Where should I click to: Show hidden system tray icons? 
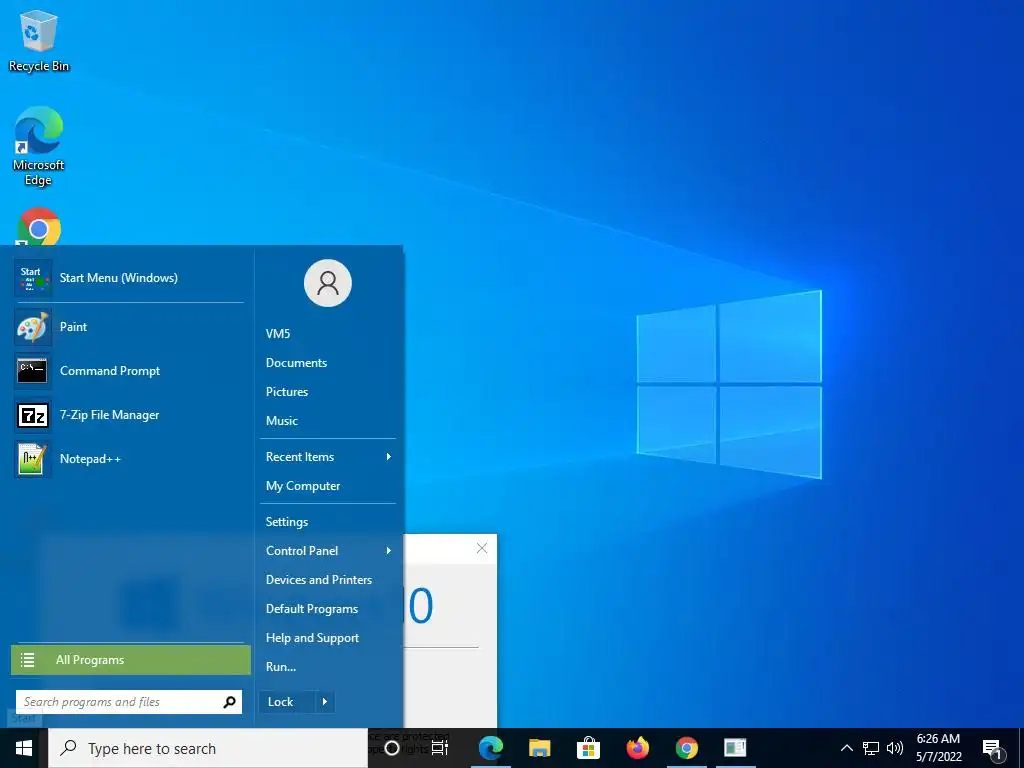(846, 748)
